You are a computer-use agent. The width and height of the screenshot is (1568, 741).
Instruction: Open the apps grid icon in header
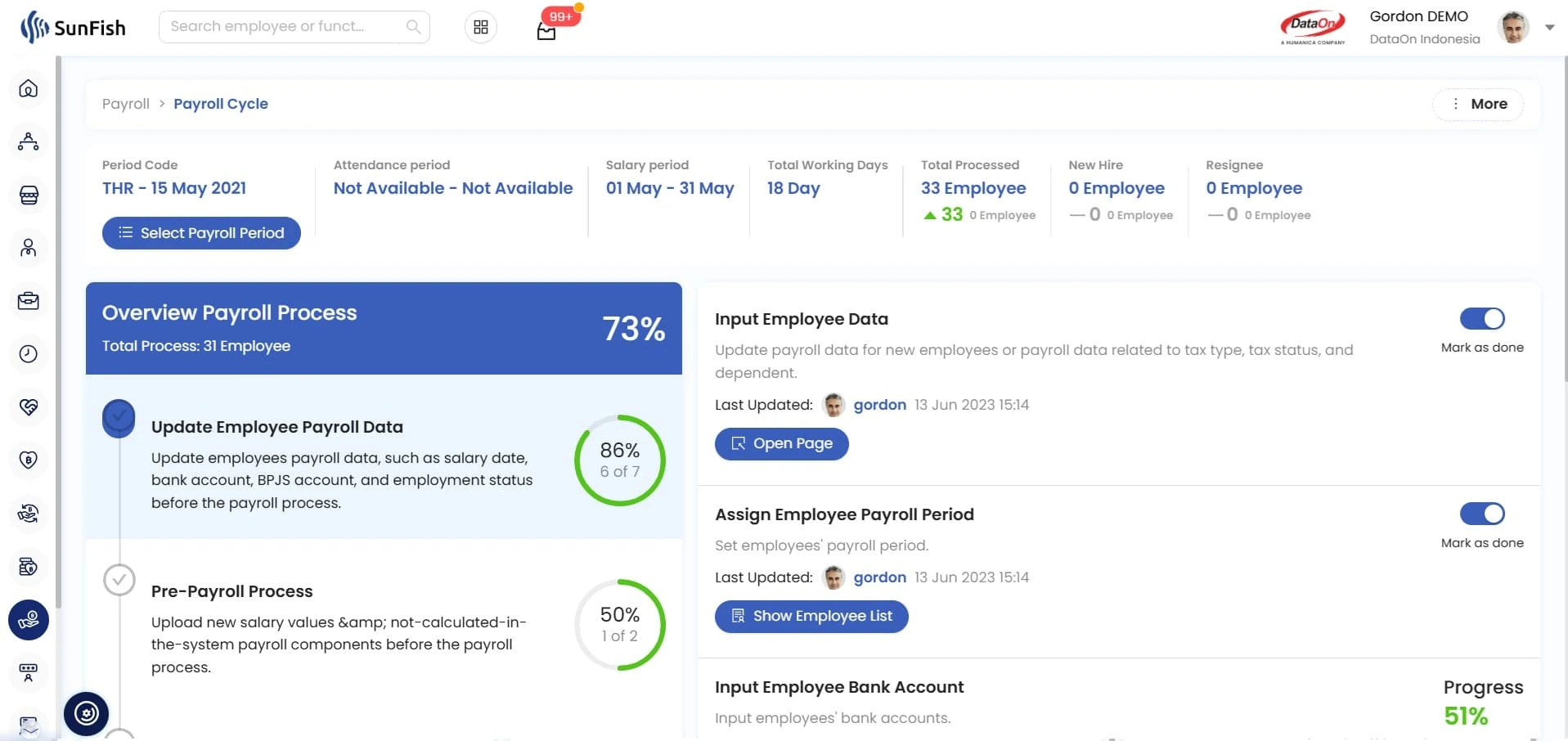481,27
